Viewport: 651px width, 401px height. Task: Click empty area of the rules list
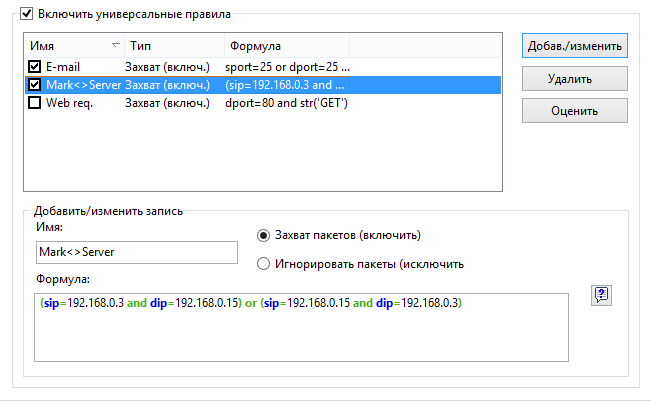(x=263, y=152)
